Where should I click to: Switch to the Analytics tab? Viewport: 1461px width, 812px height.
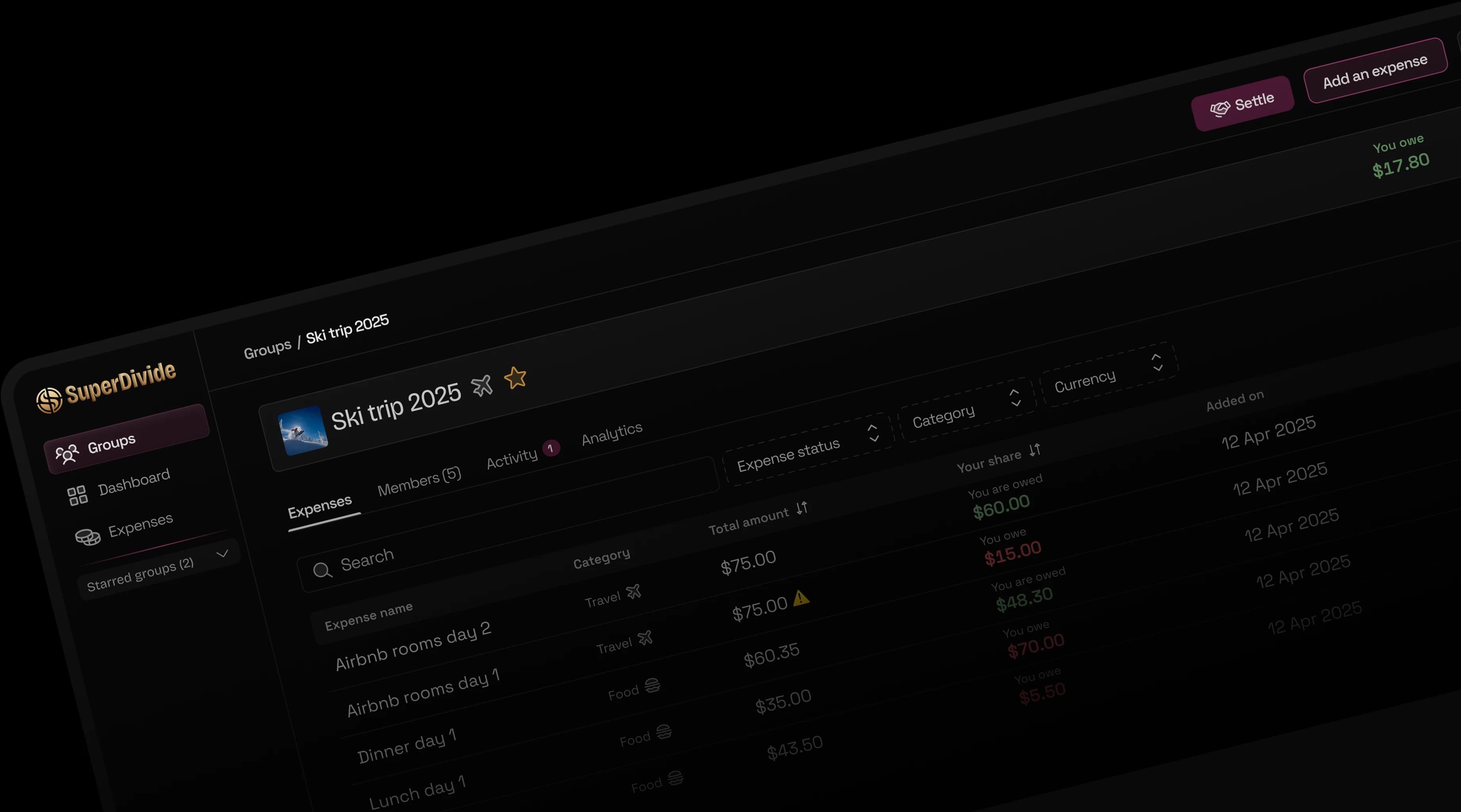tap(612, 434)
